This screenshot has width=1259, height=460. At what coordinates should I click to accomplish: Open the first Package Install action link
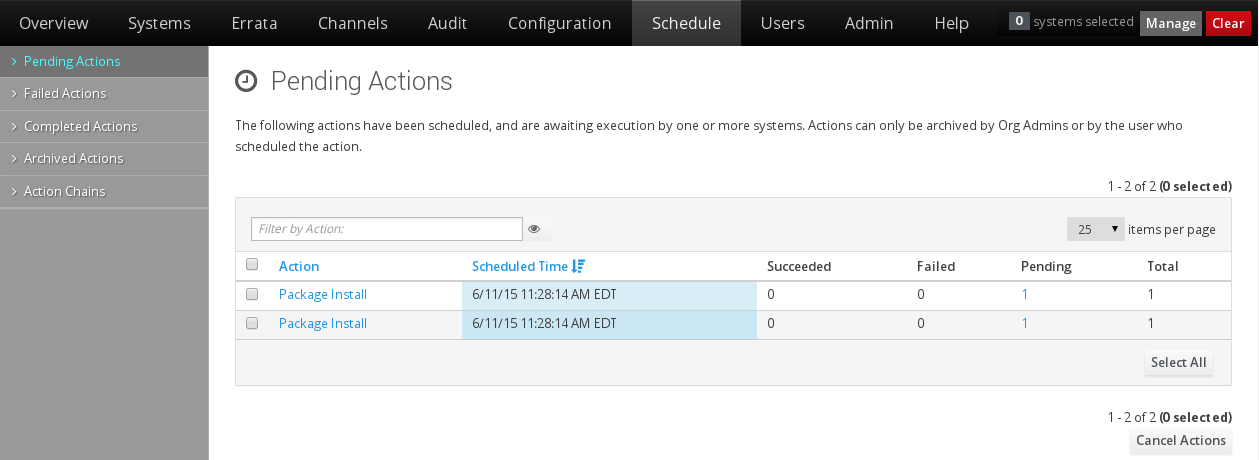323,294
